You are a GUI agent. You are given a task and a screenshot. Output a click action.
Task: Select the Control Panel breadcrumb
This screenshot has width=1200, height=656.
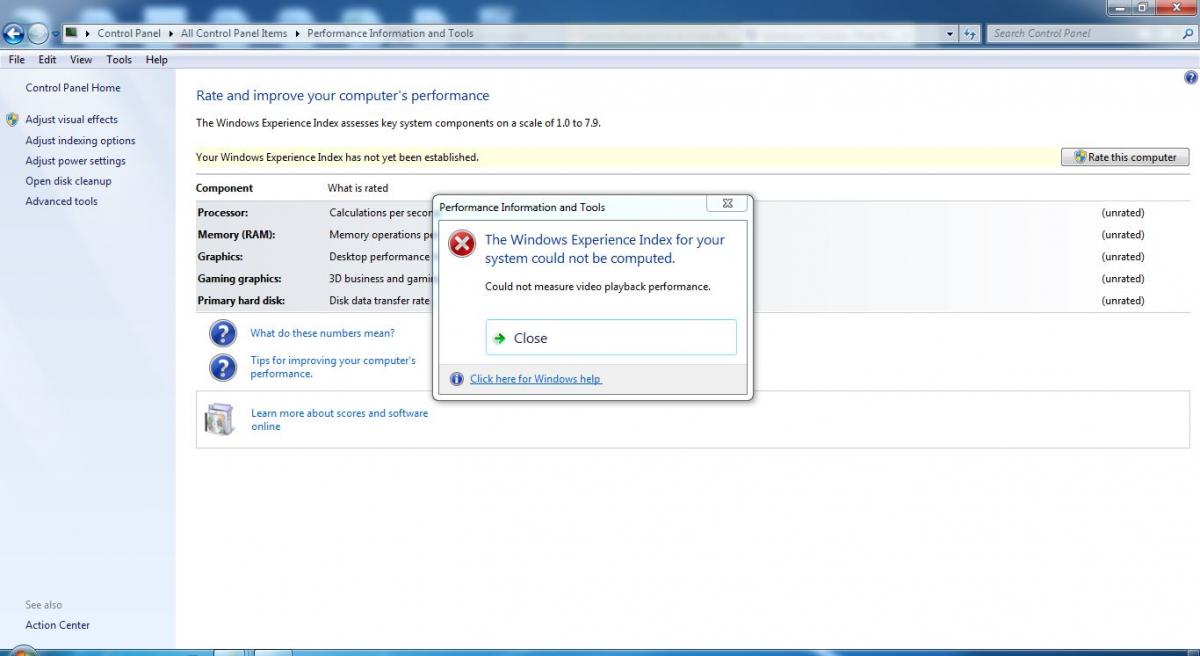coord(128,33)
